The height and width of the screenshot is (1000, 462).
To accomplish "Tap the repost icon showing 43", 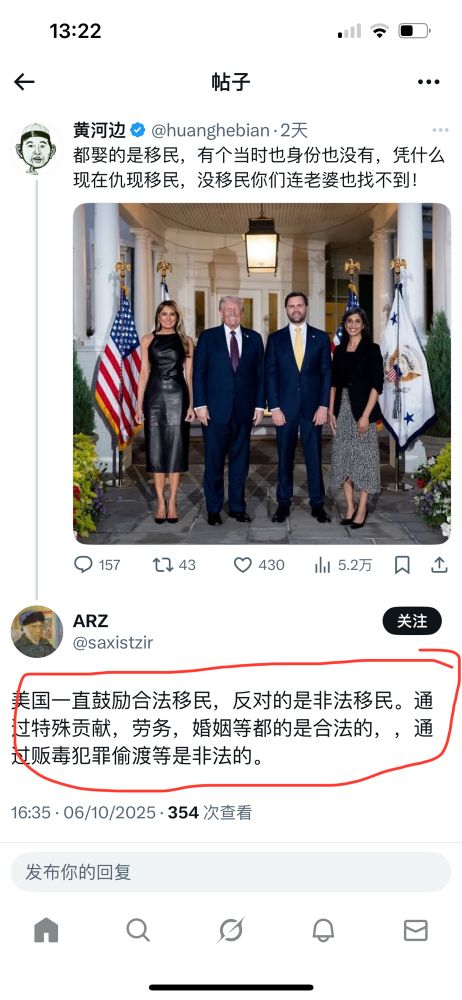I will (163, 564).
